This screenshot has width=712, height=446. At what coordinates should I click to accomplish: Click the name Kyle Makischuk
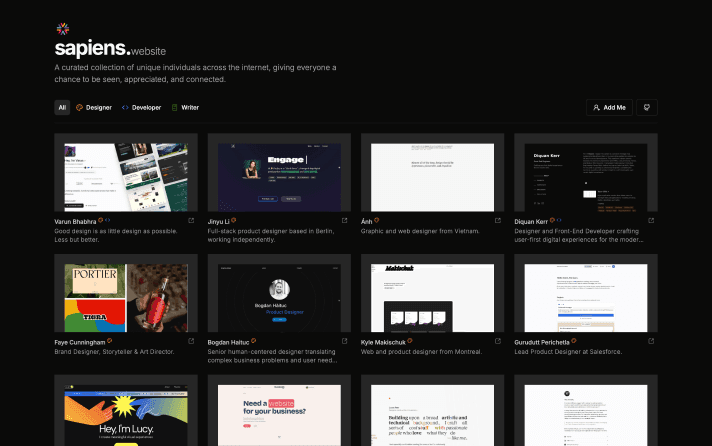[x=383, y=342]
